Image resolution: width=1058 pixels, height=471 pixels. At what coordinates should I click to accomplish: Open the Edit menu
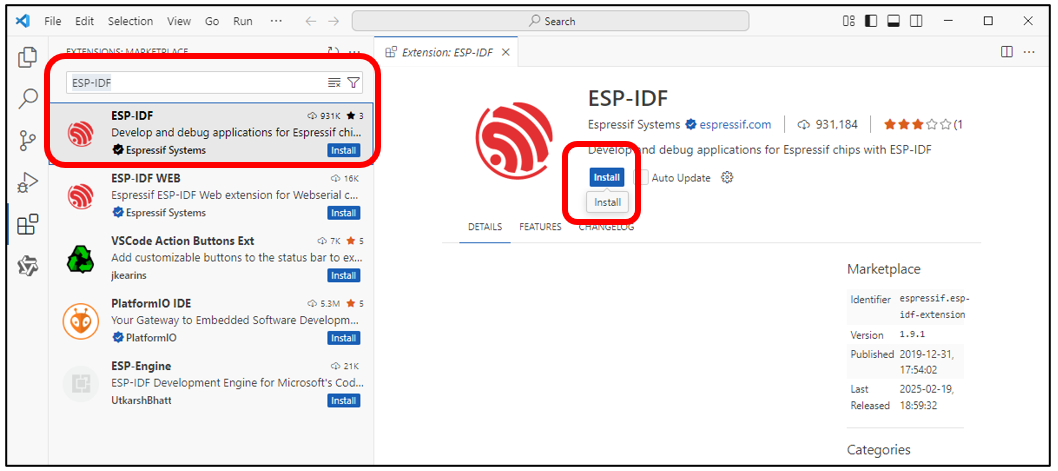[84, 21]
